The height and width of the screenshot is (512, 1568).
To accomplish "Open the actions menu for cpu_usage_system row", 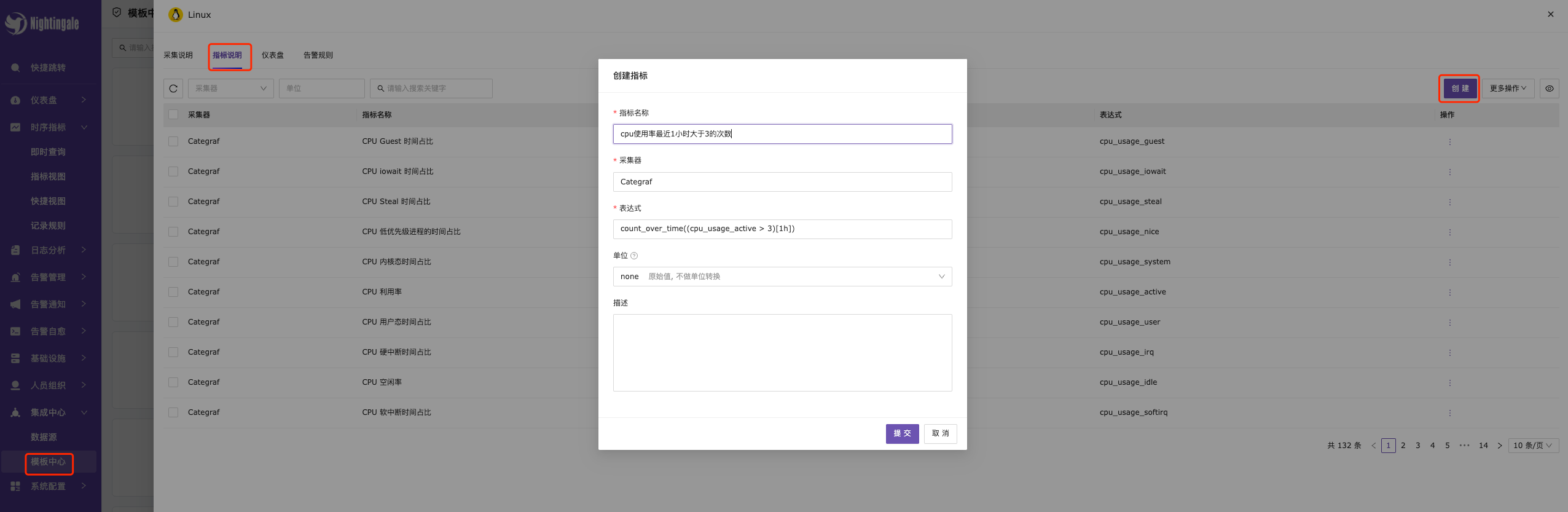I will pos(1450,262).
